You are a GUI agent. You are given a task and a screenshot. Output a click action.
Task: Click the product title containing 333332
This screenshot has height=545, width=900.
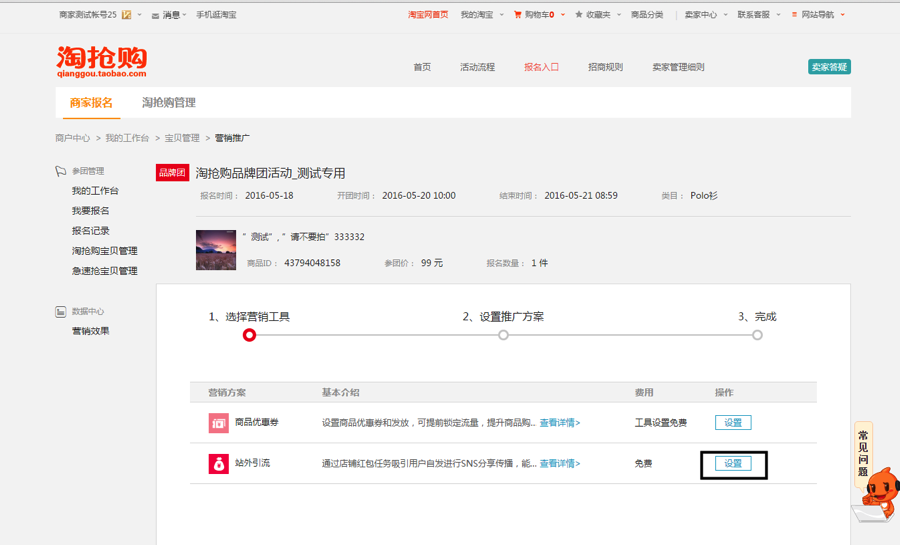(x=303, y=237)
